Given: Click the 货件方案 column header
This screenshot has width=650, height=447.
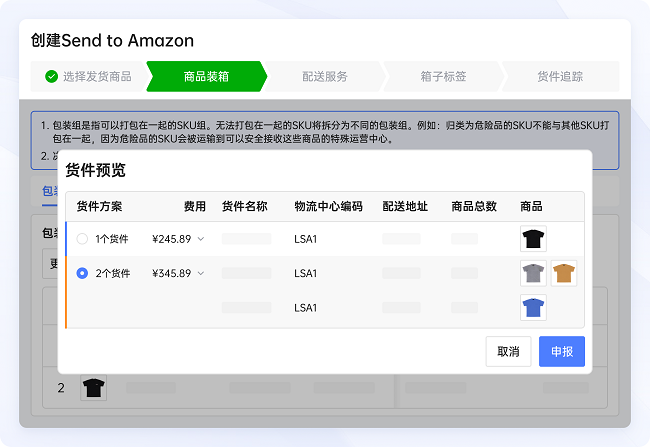Looking at the screenshot, I should [99, 206].
